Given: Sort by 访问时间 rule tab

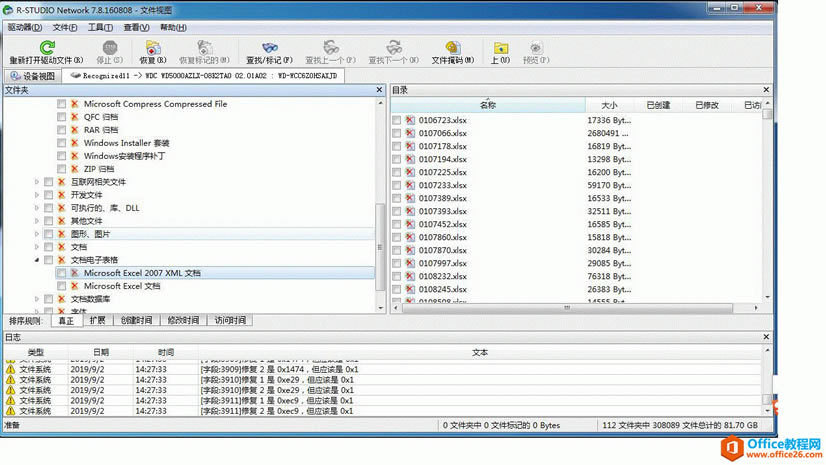Looking at the screenshot, I should pos(230,320).
